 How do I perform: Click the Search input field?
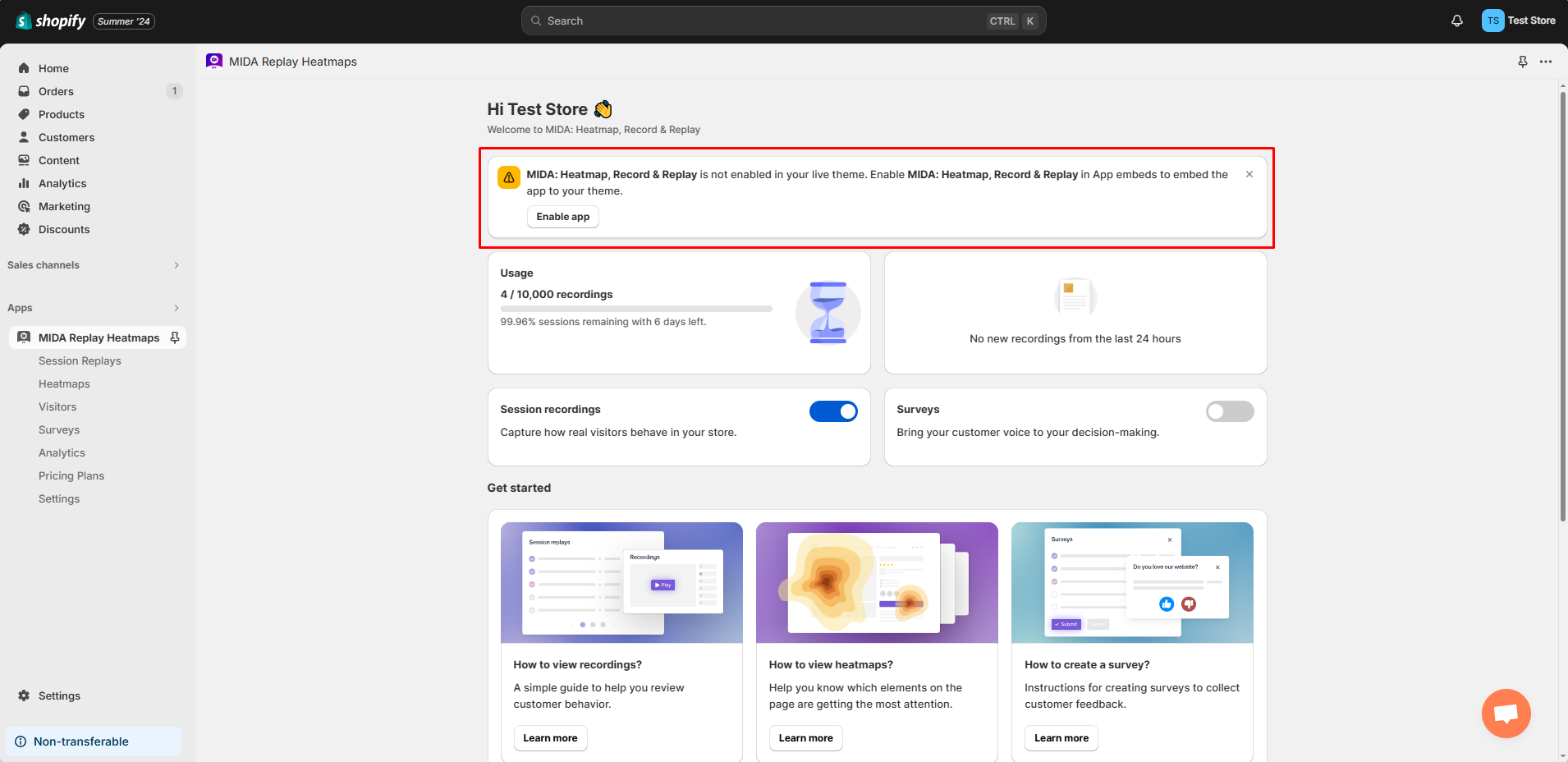pos(763,21)
